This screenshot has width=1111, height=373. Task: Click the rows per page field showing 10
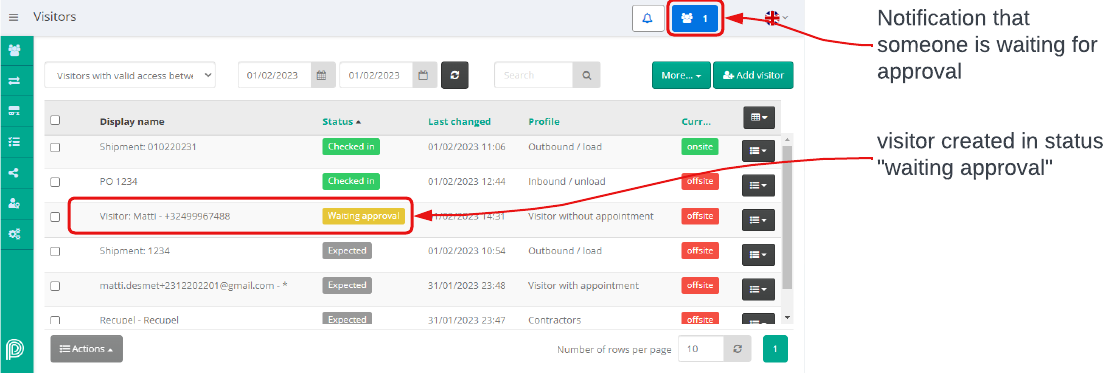[701, 349]
